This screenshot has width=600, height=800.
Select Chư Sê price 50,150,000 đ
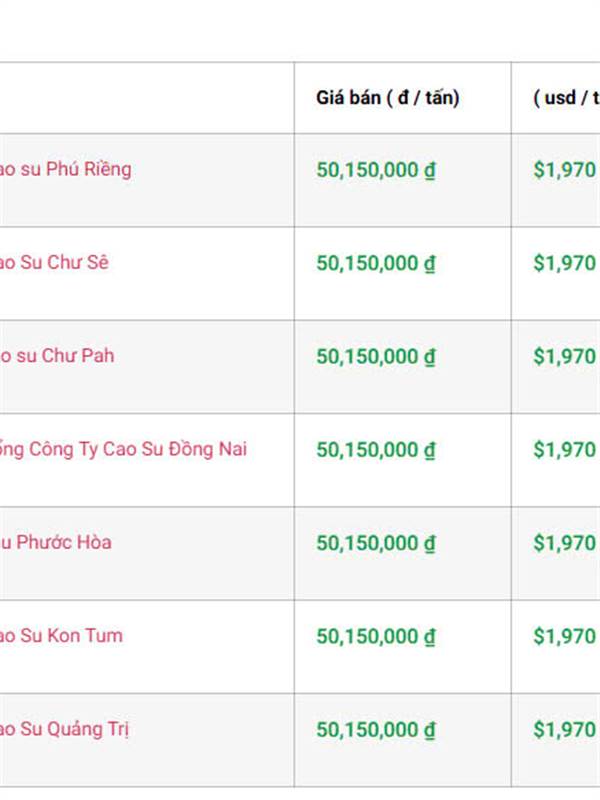point(376,263)
